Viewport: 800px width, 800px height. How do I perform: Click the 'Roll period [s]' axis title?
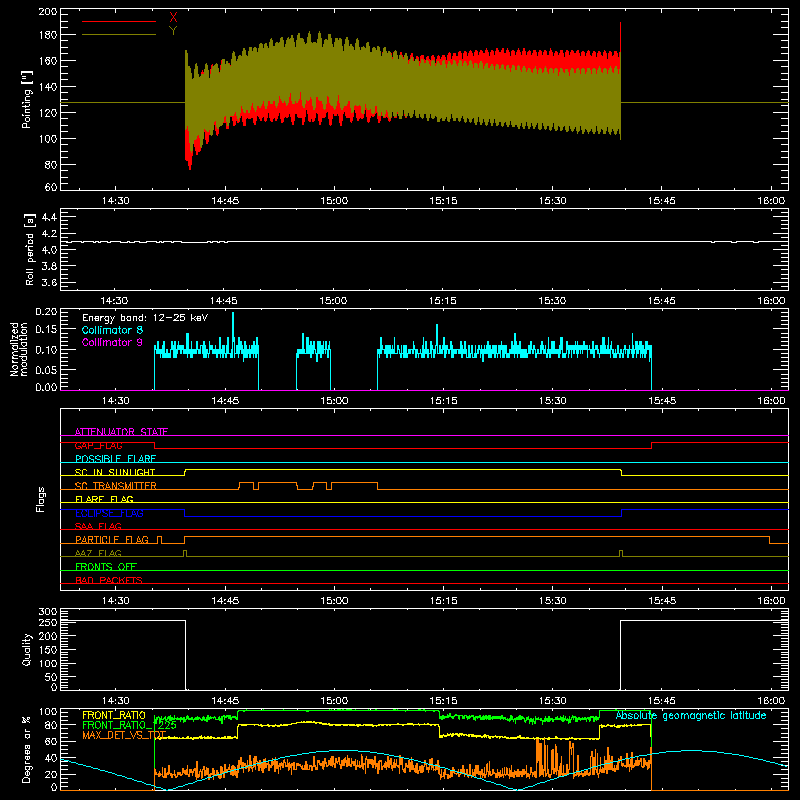pyautogui.click(x=30, y=249)
